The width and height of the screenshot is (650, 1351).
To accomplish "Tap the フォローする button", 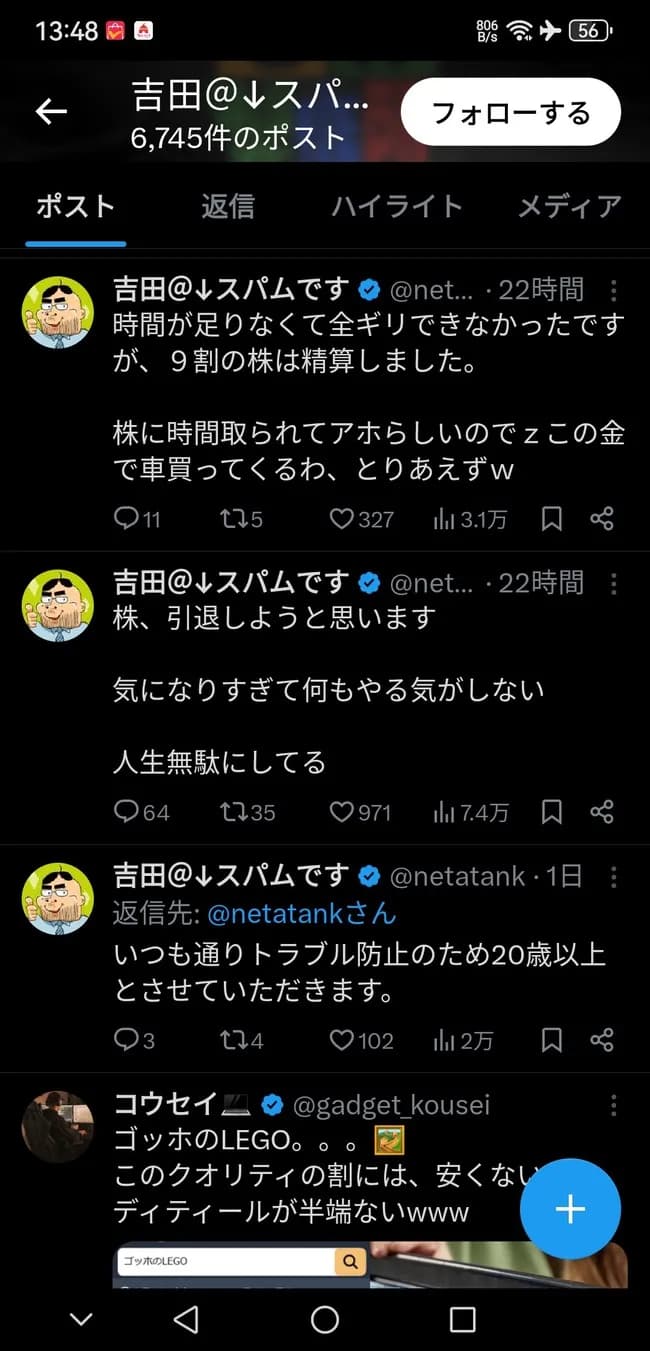I will [x=509, y=112].
